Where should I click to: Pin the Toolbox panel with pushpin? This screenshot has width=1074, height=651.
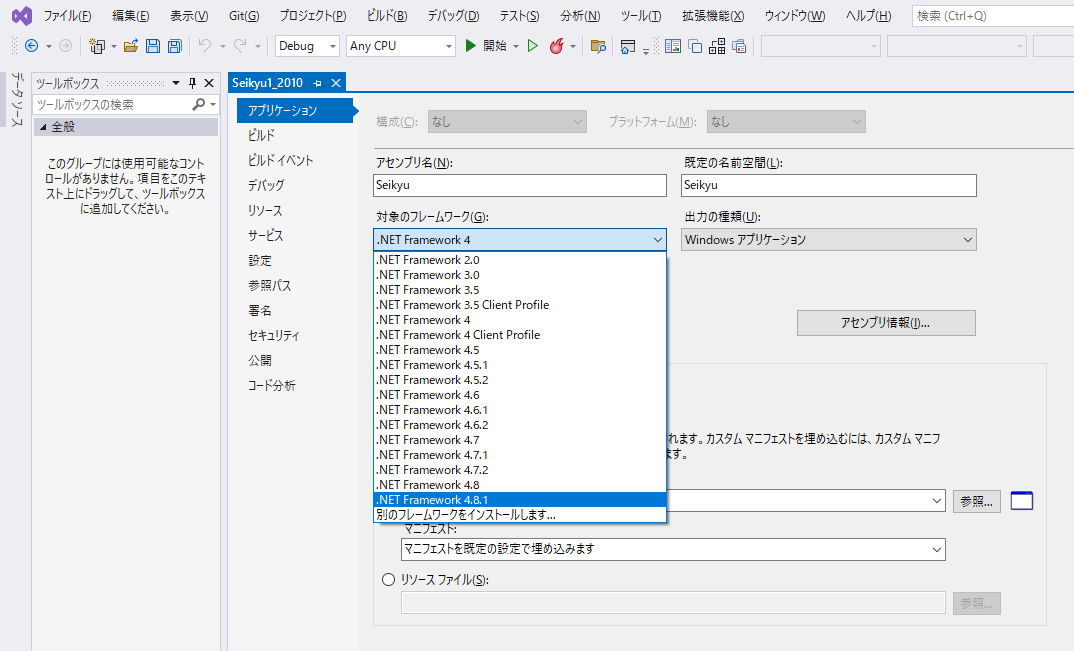click(x=192, y=83)
